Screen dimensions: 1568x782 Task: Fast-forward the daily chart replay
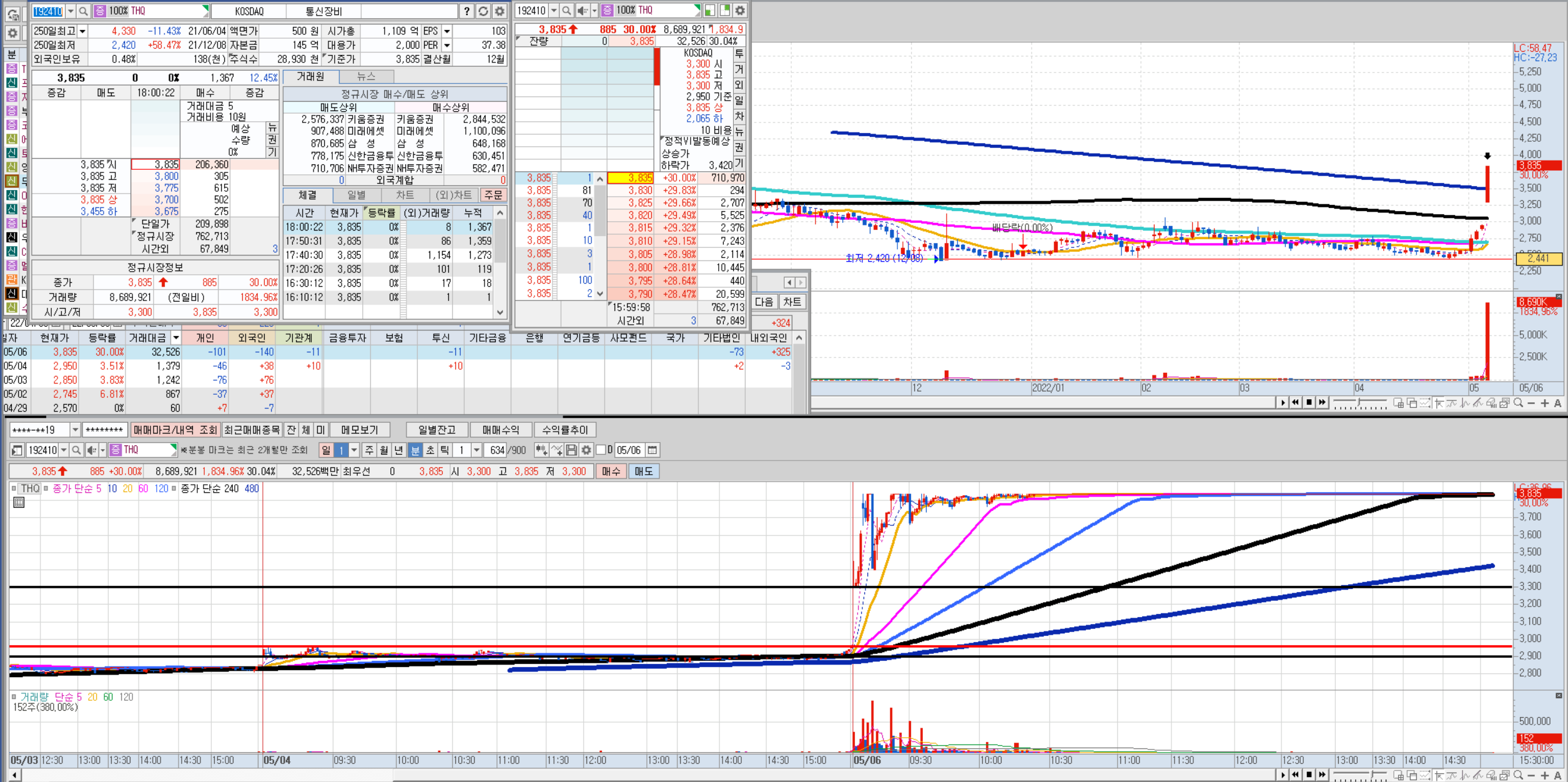tap(1323, 403)
